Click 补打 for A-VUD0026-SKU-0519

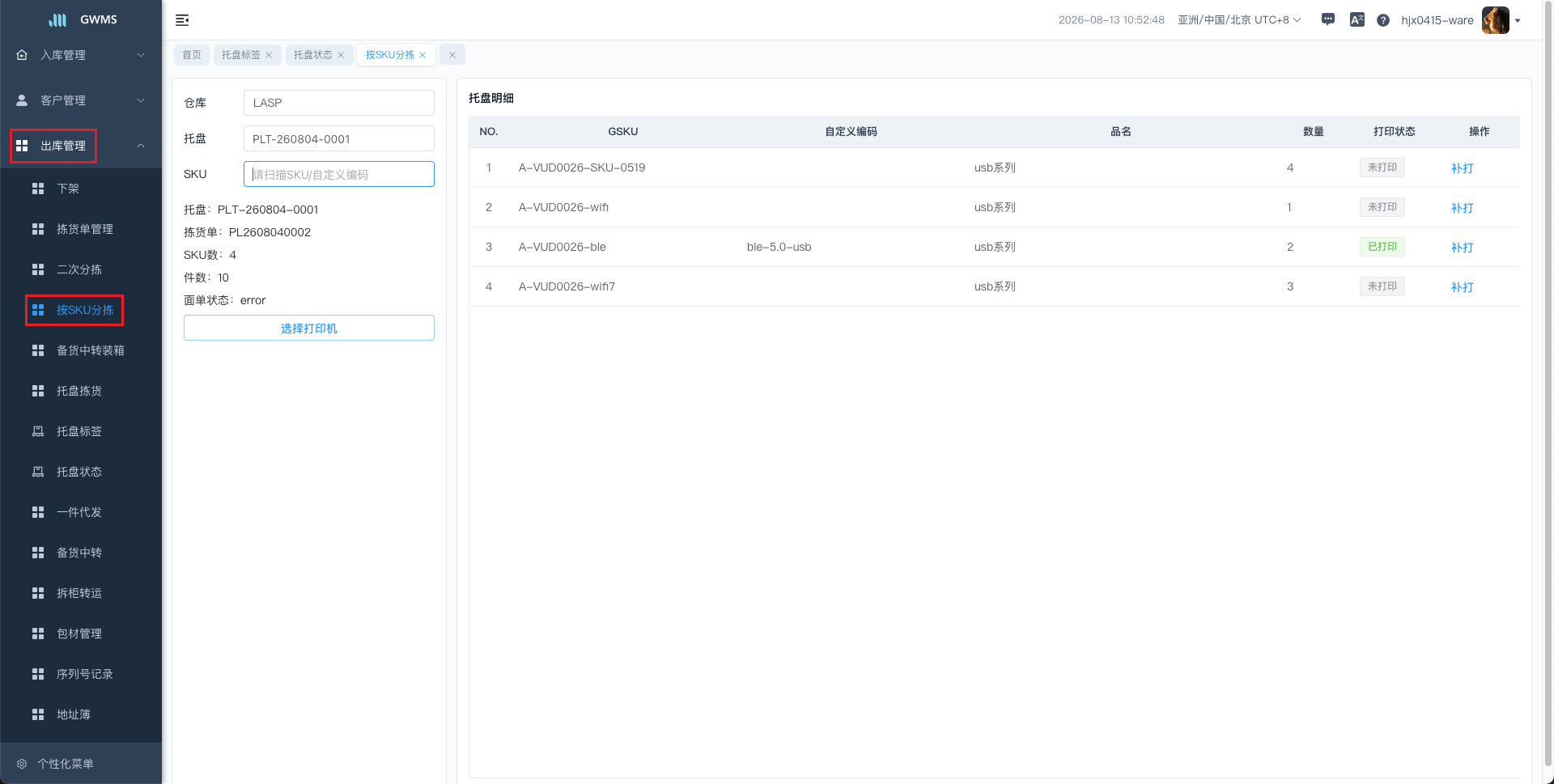[x=1462, y=168]
